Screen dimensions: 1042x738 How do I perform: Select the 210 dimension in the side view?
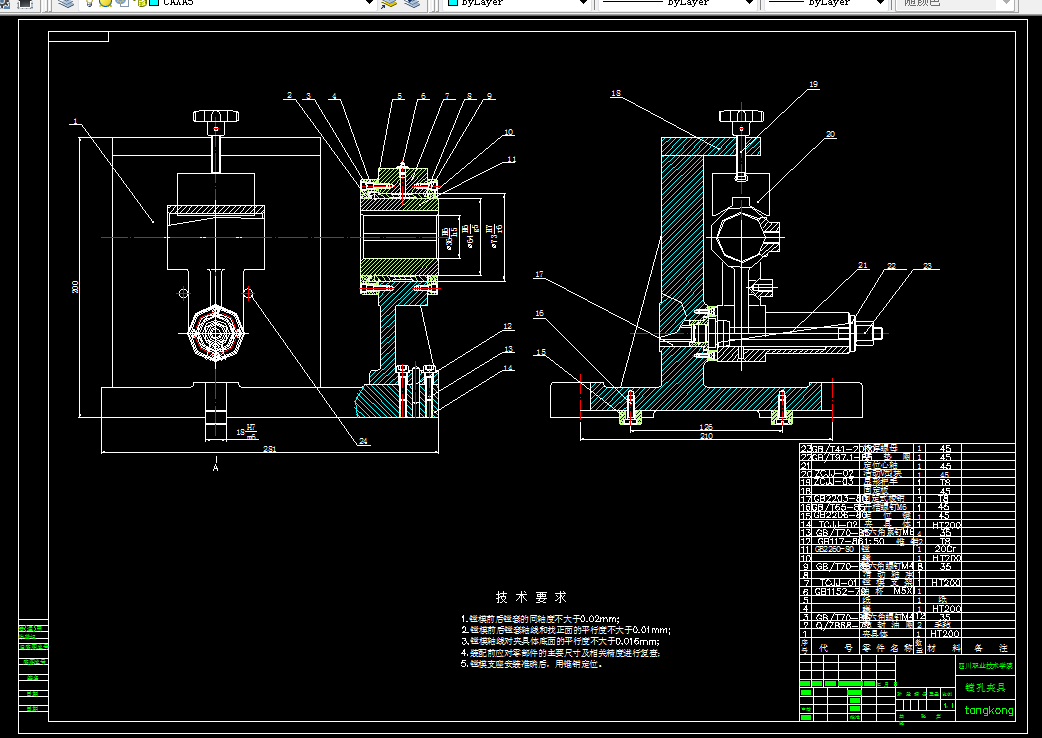(x=706, y=436)
